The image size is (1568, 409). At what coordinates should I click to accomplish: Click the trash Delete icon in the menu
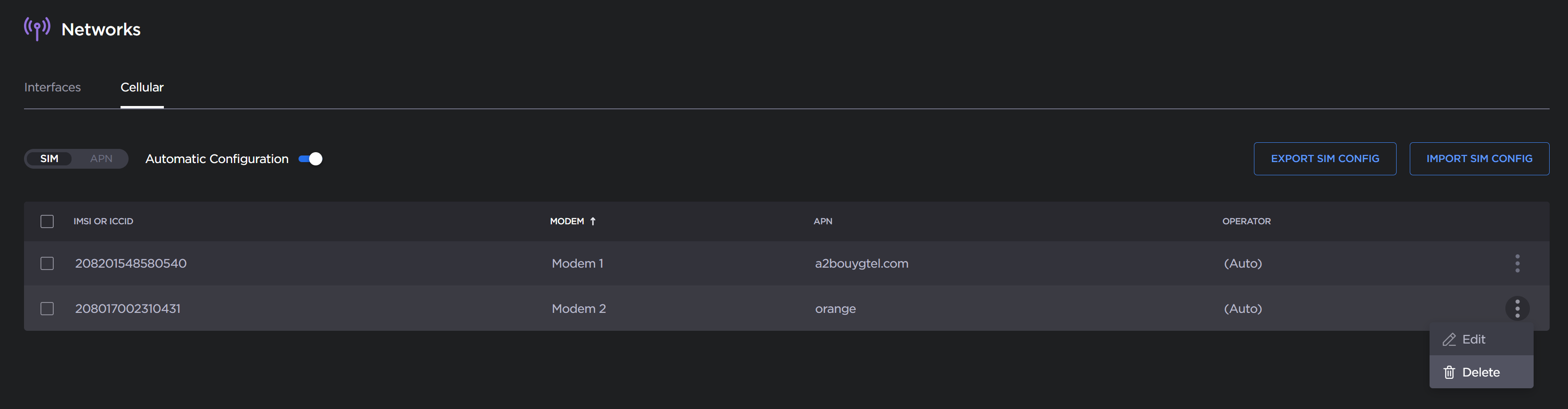[x=1449, y=372]
